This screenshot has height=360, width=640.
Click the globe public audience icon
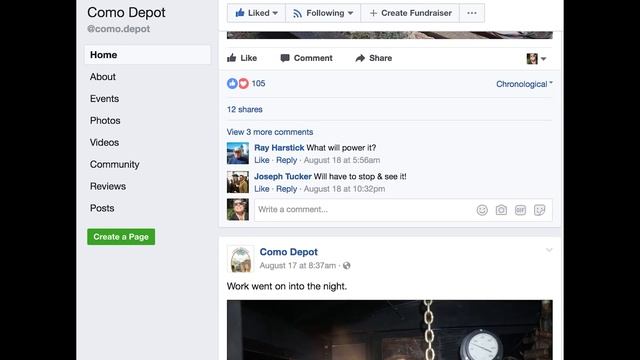(347, 266)
